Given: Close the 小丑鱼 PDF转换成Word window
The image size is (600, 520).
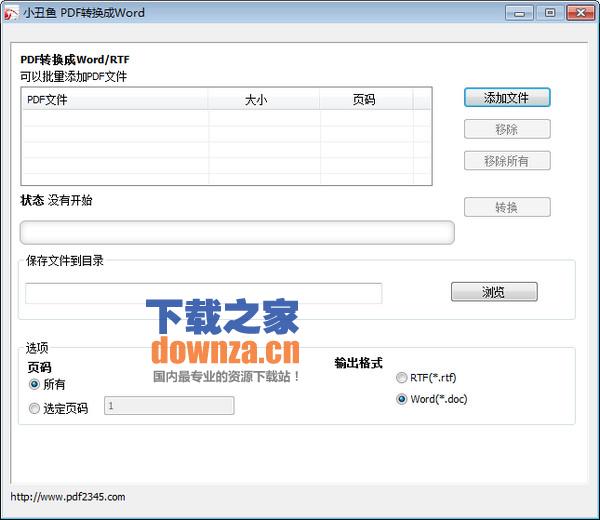Looking at the screenshot, I should point(580,13).
